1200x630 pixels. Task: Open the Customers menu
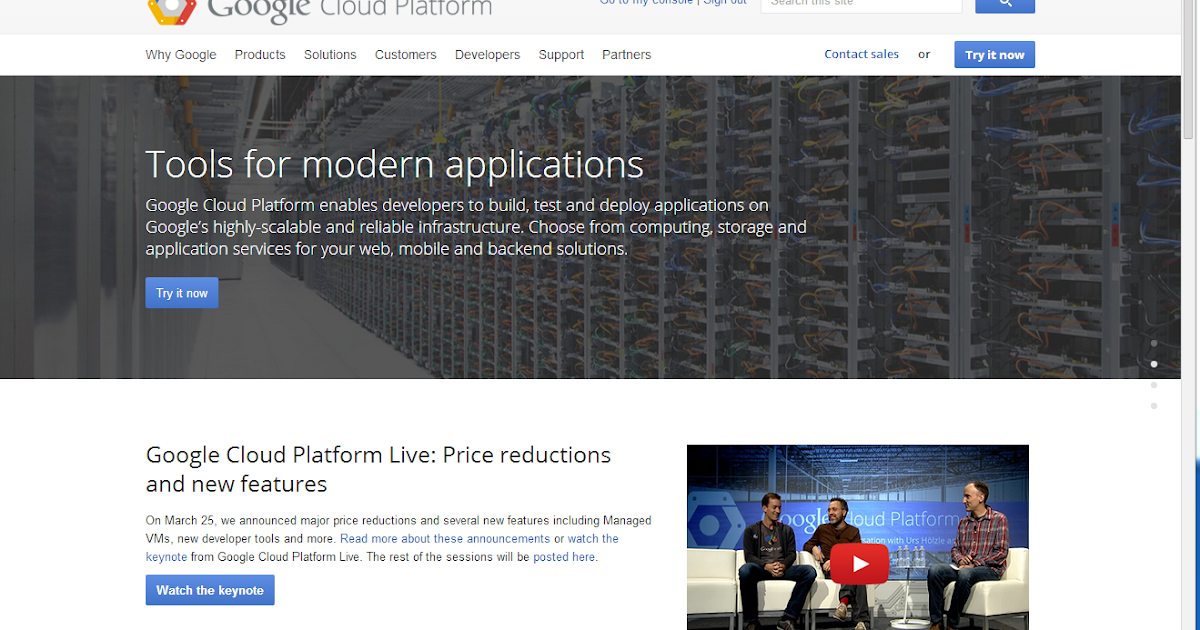coord(406,55)
